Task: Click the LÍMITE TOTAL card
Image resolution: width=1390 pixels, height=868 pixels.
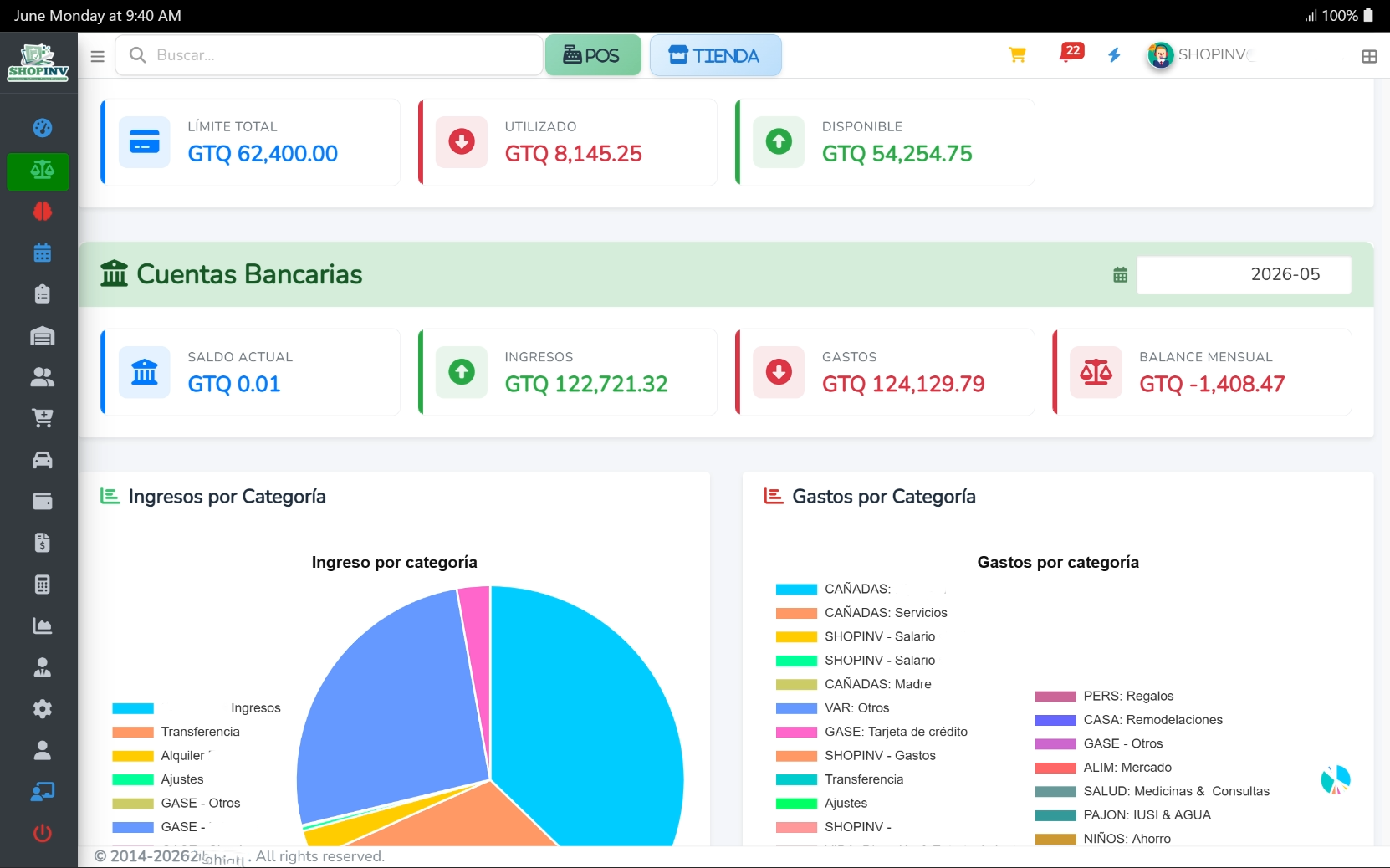Action: (x=251, y=141)
